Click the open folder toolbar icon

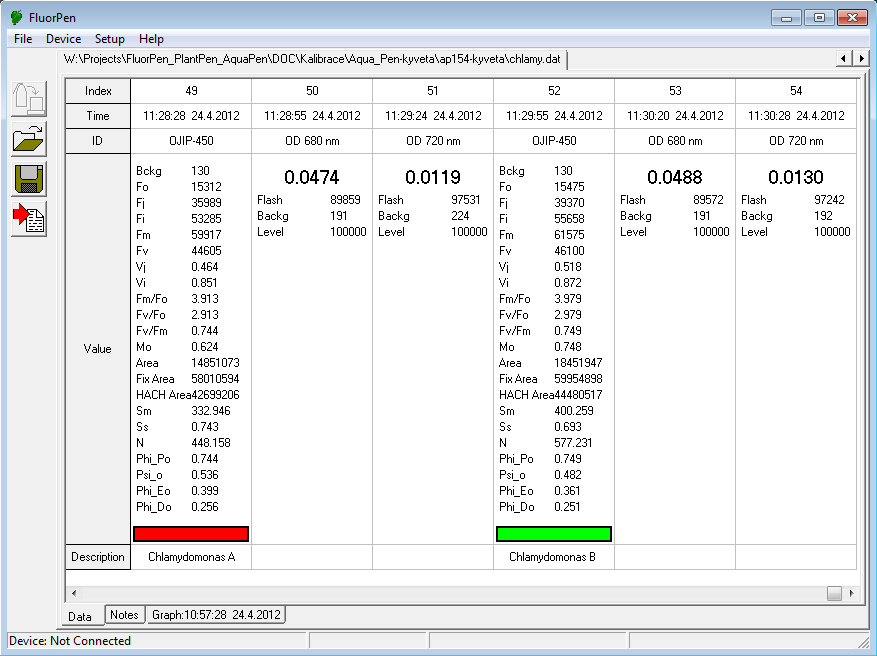point(29,139)
